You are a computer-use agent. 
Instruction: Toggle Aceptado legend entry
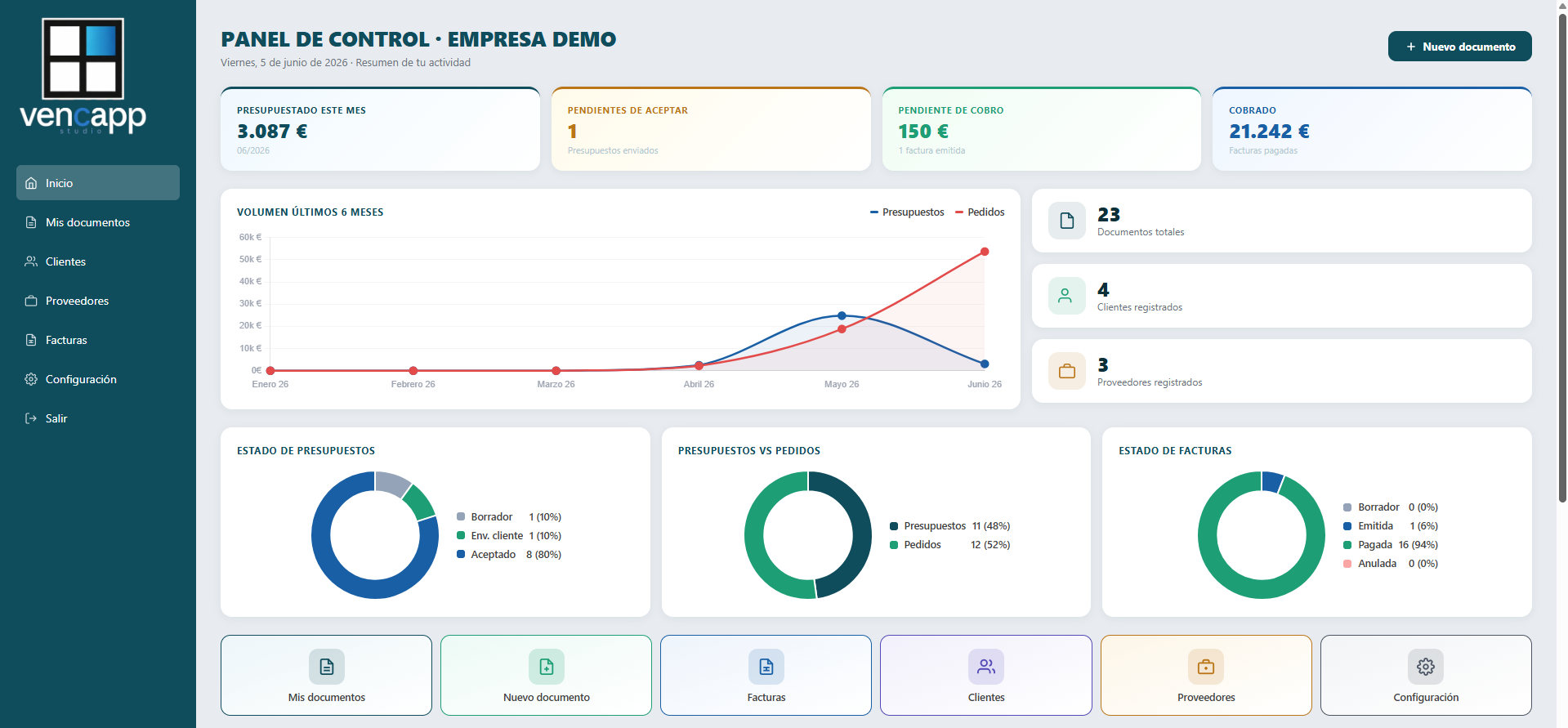pyautogui.click(x=508, y=555)
